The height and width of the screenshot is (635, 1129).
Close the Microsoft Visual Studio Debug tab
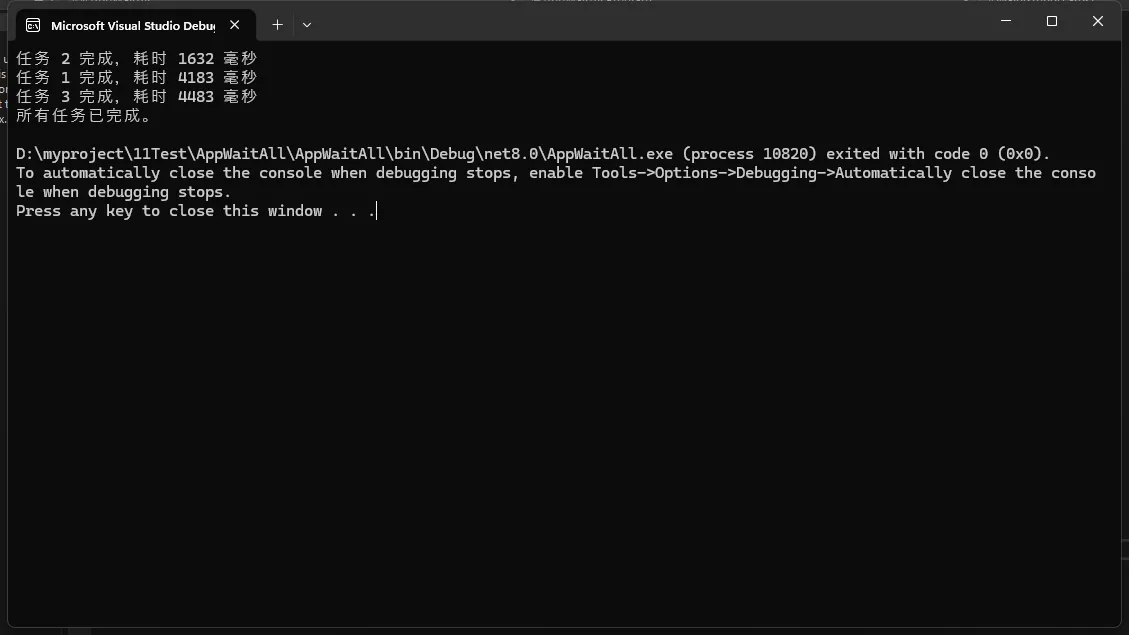234,25
